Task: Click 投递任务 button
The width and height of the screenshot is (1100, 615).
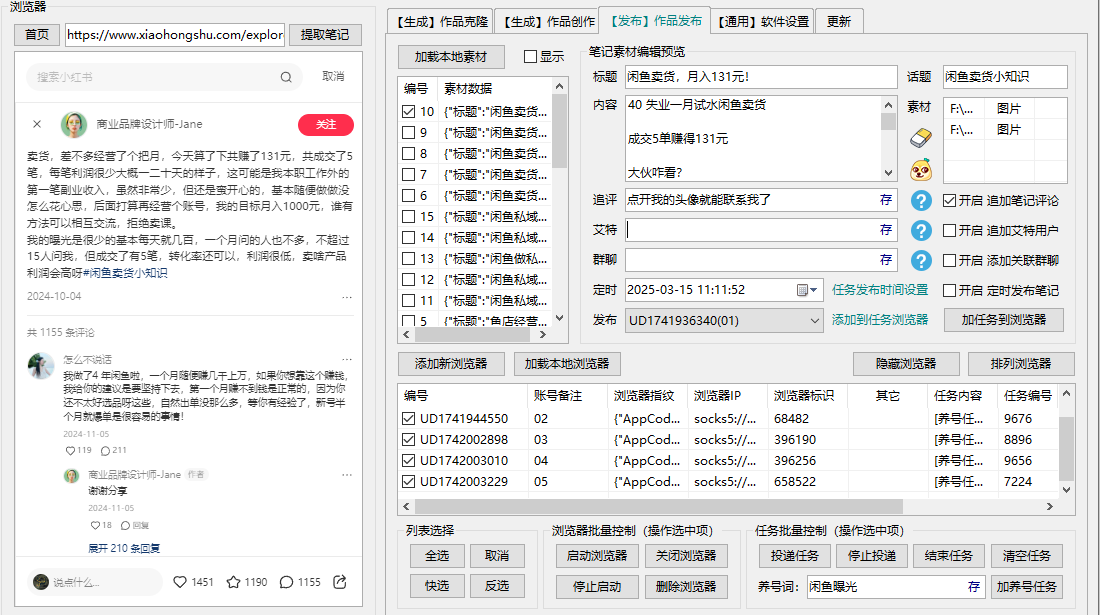Action: click(x=795, y=556)
